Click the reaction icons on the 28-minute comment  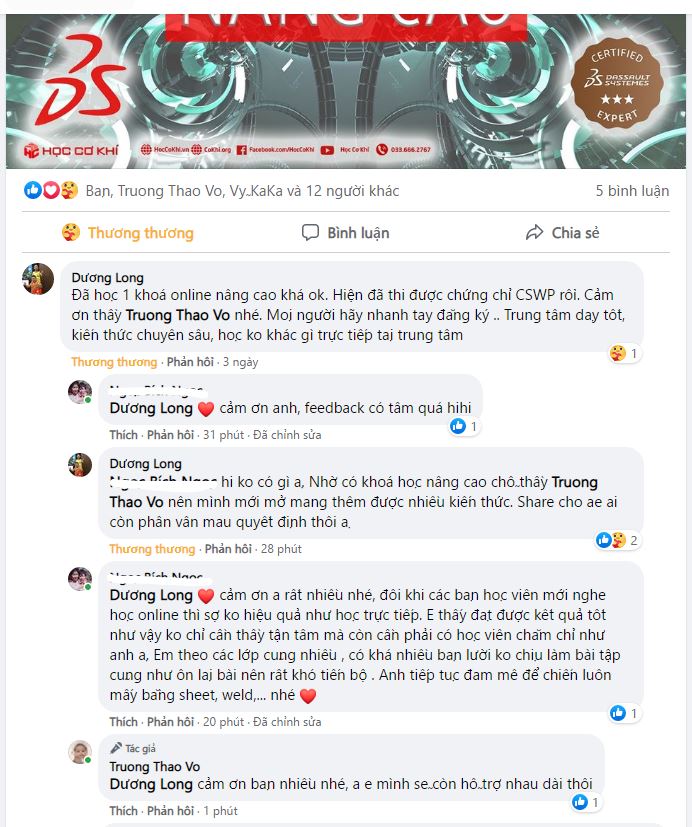coord(611,540)
